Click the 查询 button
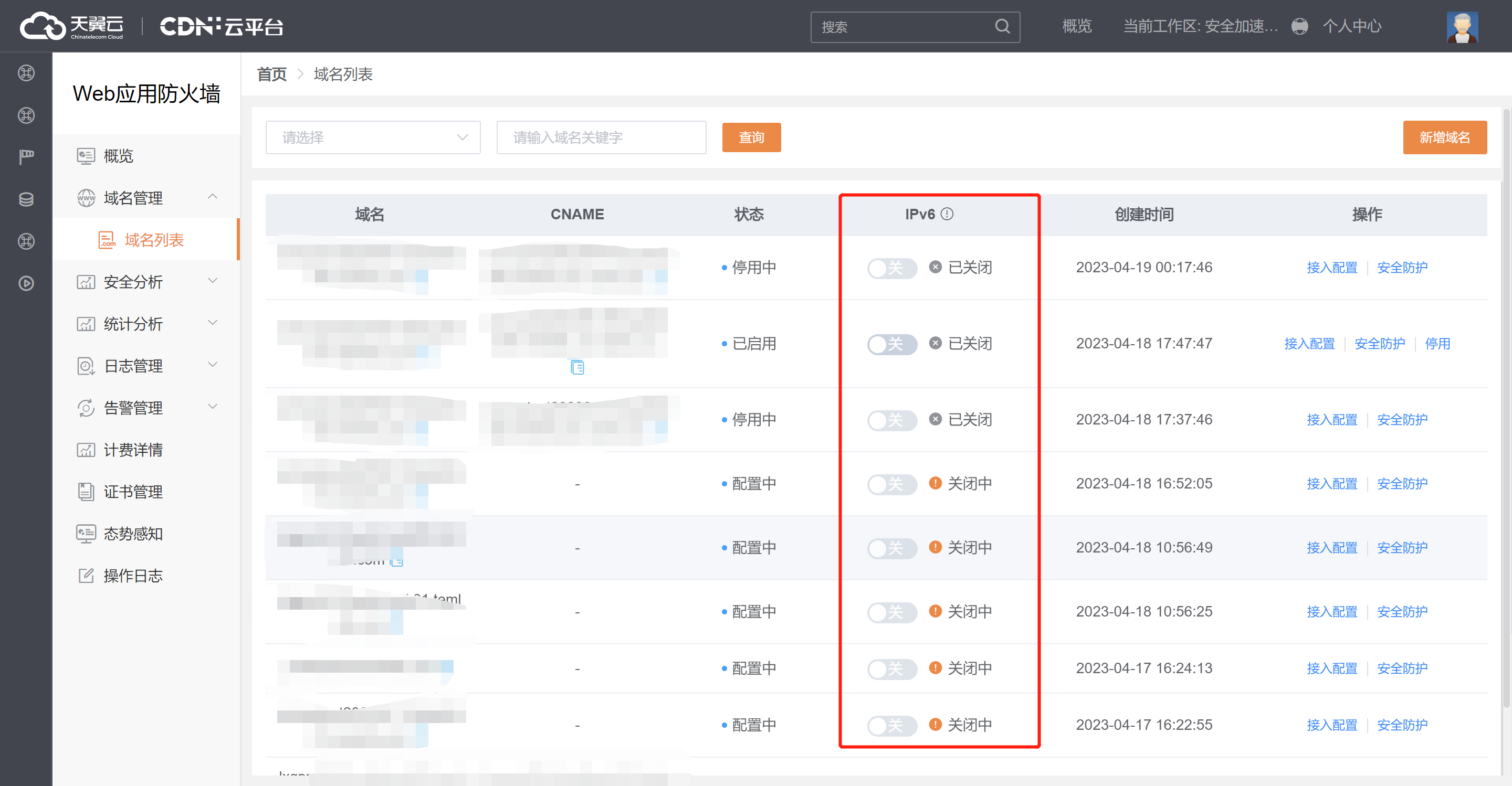Viewport: 1512px width, 786px height. (x=751, y=137)
